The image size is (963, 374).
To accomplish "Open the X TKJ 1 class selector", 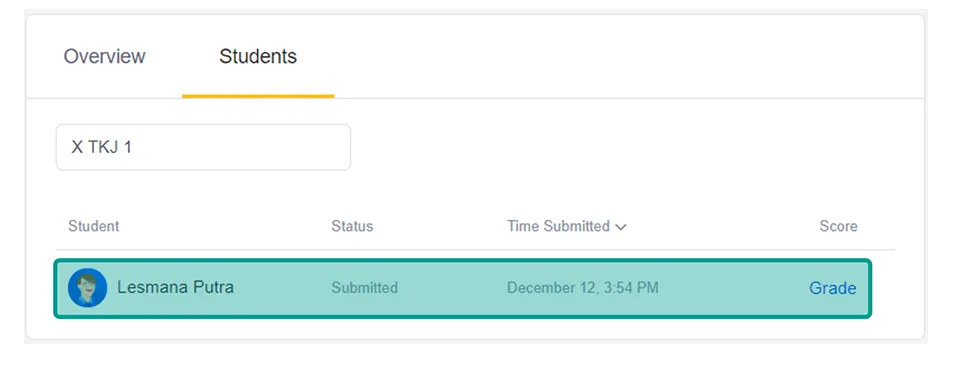I will point(203,147).
